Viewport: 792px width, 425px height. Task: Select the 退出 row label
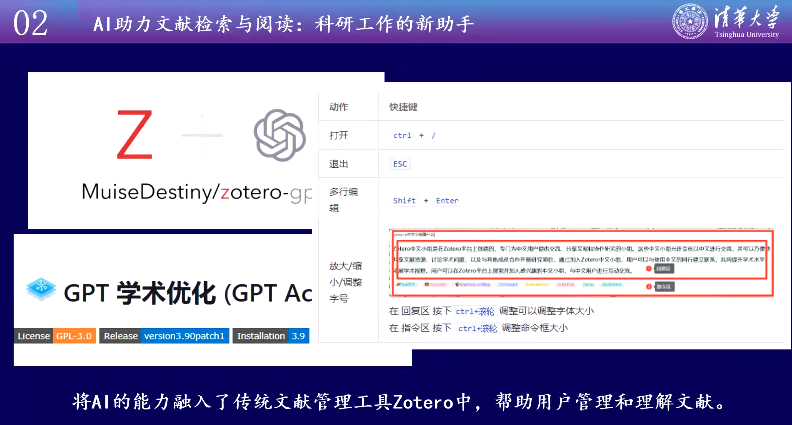point(338,164)
